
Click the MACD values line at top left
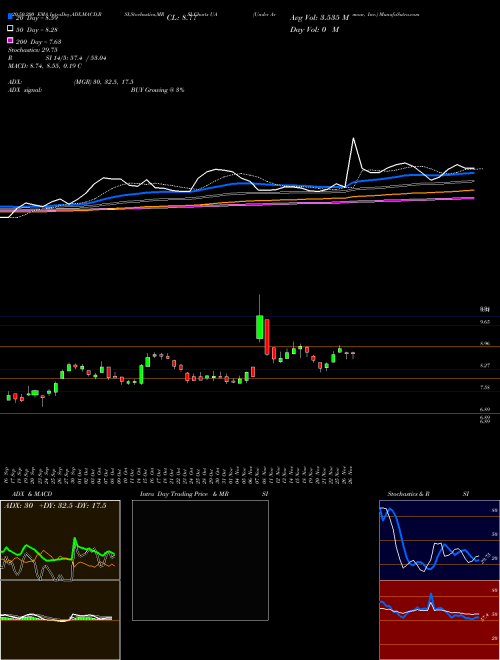pos(45,66)
